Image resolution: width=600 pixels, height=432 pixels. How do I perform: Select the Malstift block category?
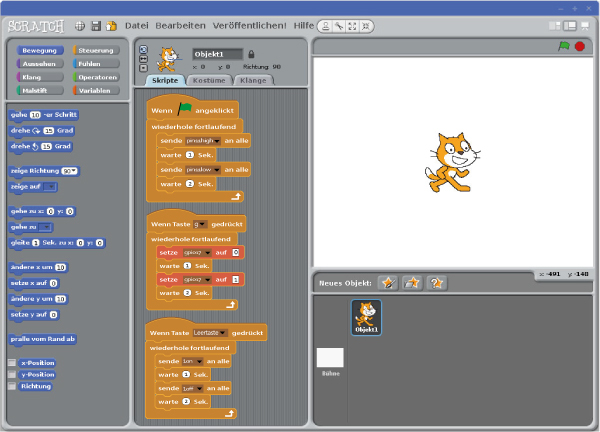[x=39, y=91]
